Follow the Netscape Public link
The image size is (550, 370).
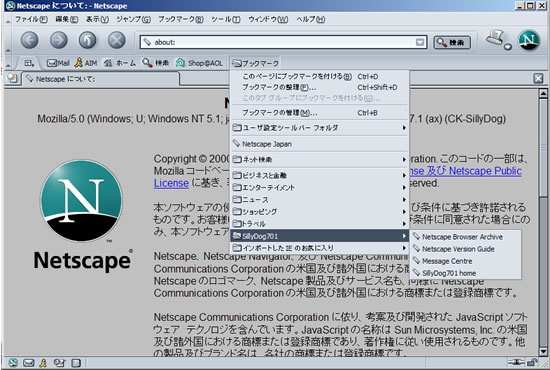[x=485, y=171]
